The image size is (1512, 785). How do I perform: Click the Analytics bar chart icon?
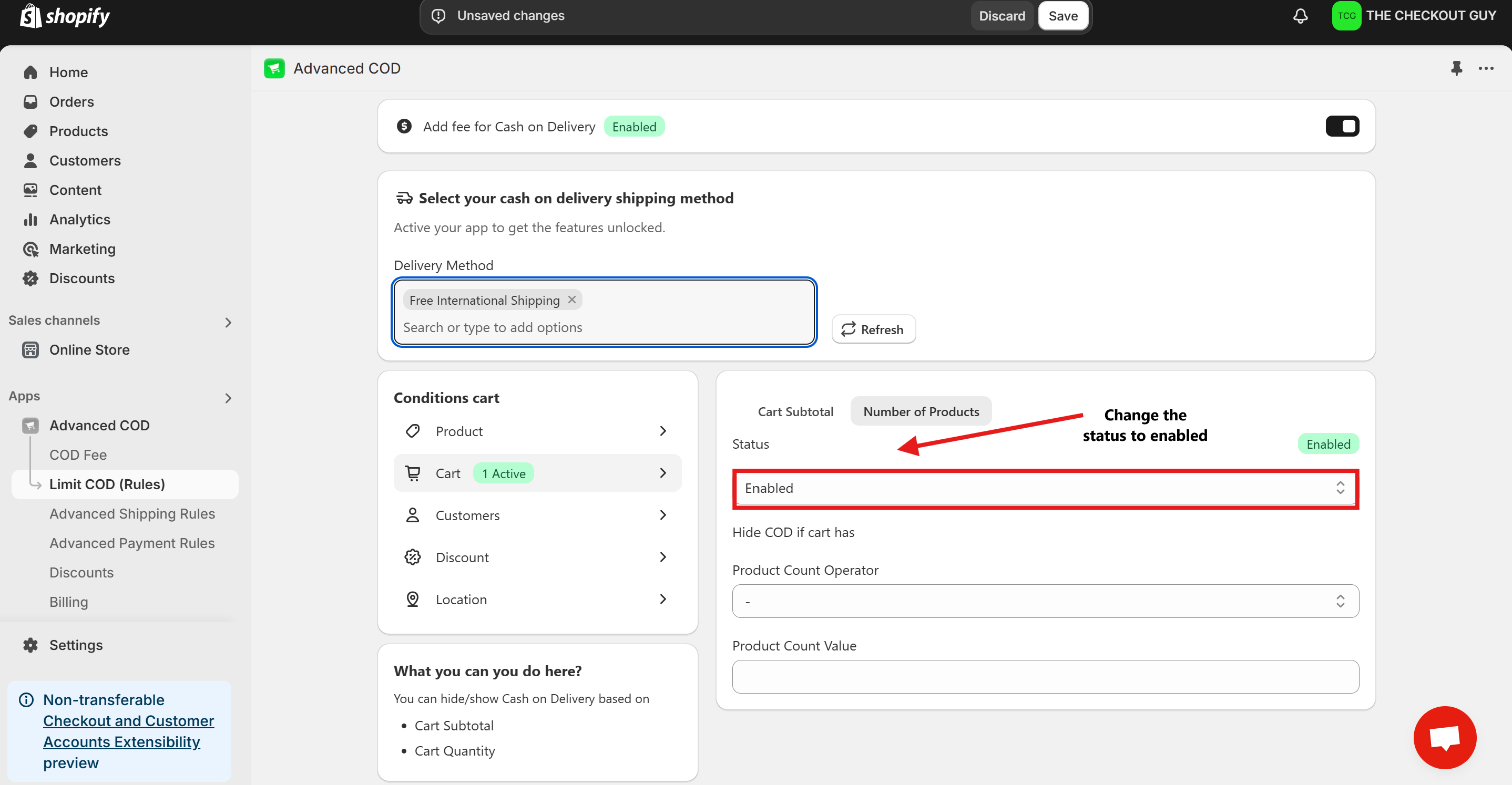pos(30,220)
